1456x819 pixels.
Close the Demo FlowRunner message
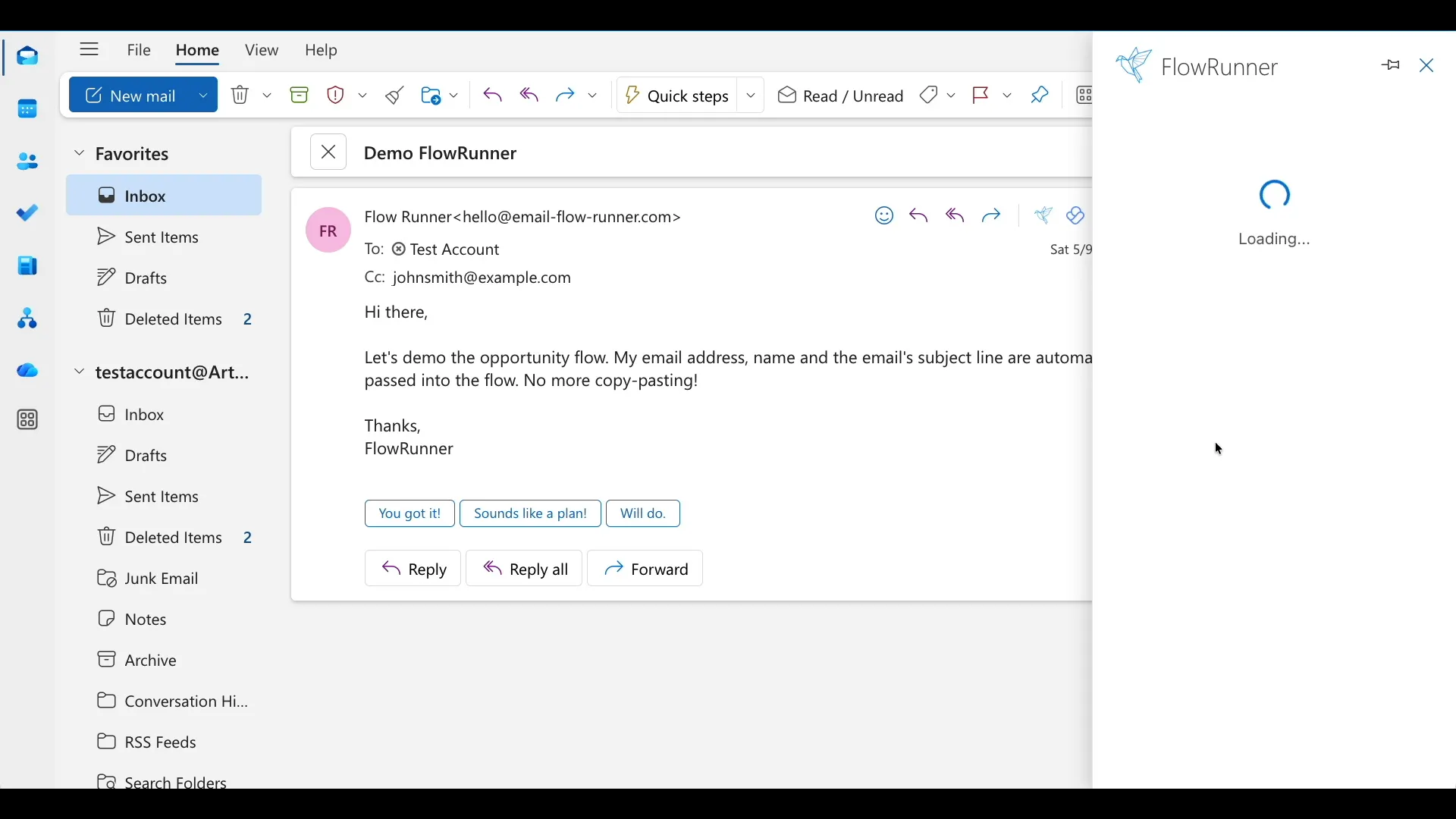(x=330, y=153)
